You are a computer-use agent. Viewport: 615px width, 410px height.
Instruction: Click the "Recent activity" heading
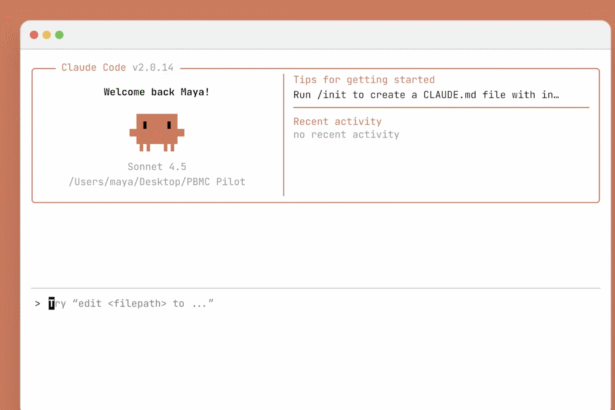click(x=337, y=121)
